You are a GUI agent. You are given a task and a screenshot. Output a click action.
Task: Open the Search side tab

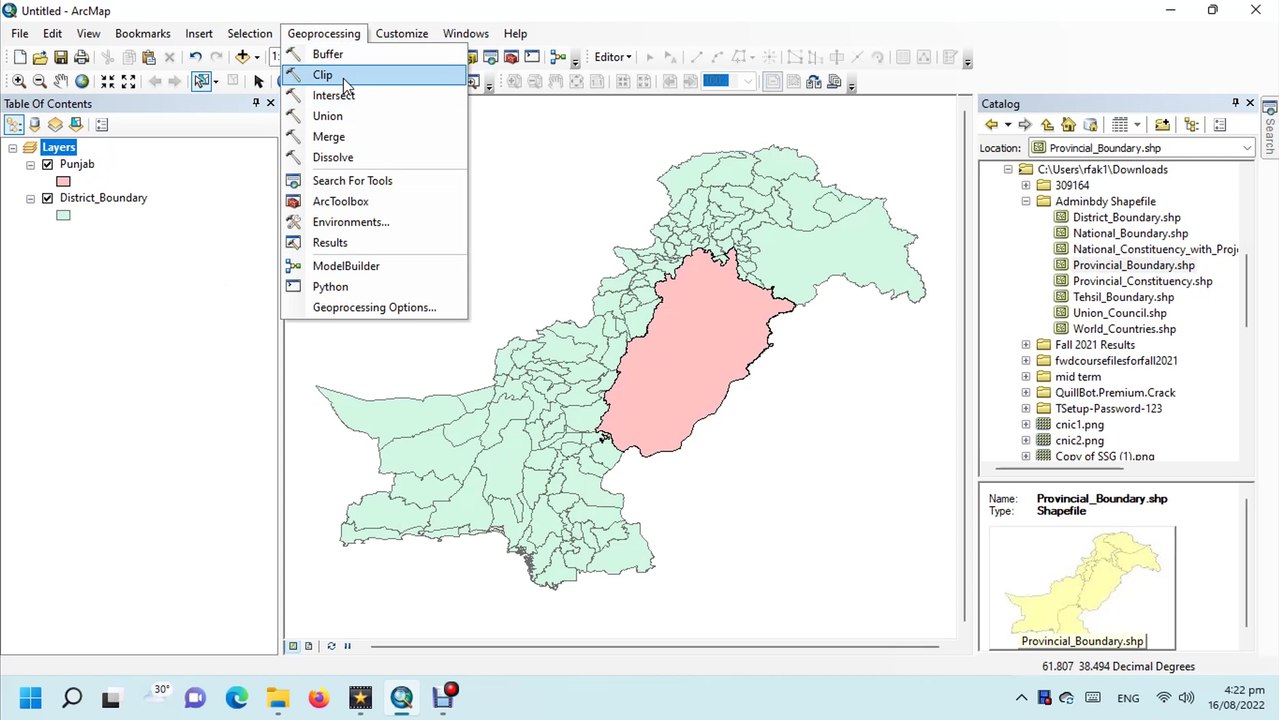(1269, 126)
